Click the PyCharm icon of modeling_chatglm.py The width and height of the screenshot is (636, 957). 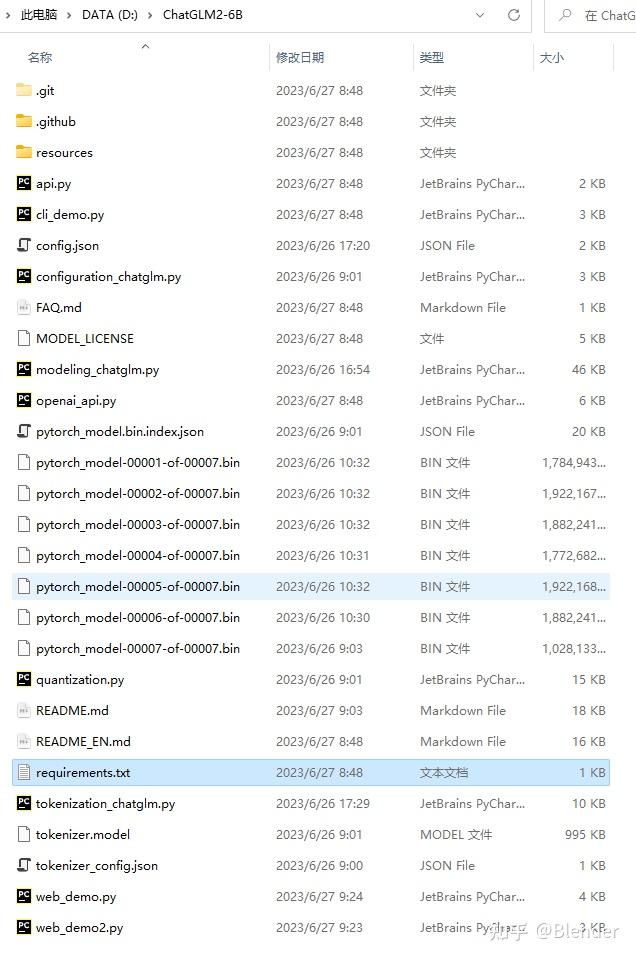click(24, 369)
